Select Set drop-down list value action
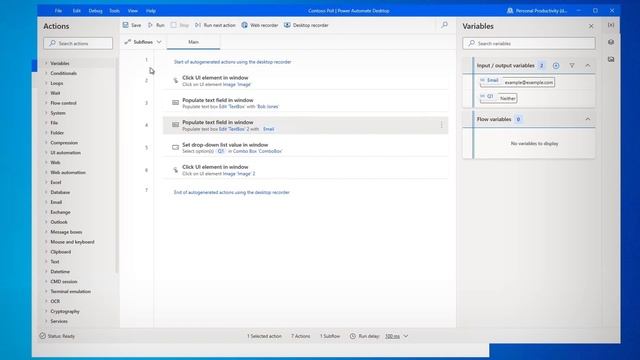 point(305,148)
